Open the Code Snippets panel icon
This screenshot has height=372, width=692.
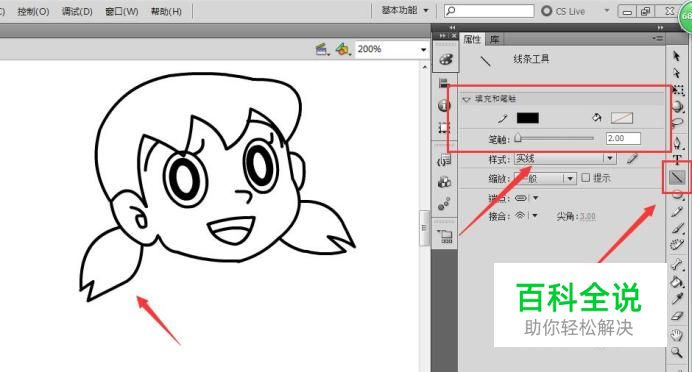pyautogui.click(x=444, y=160)
